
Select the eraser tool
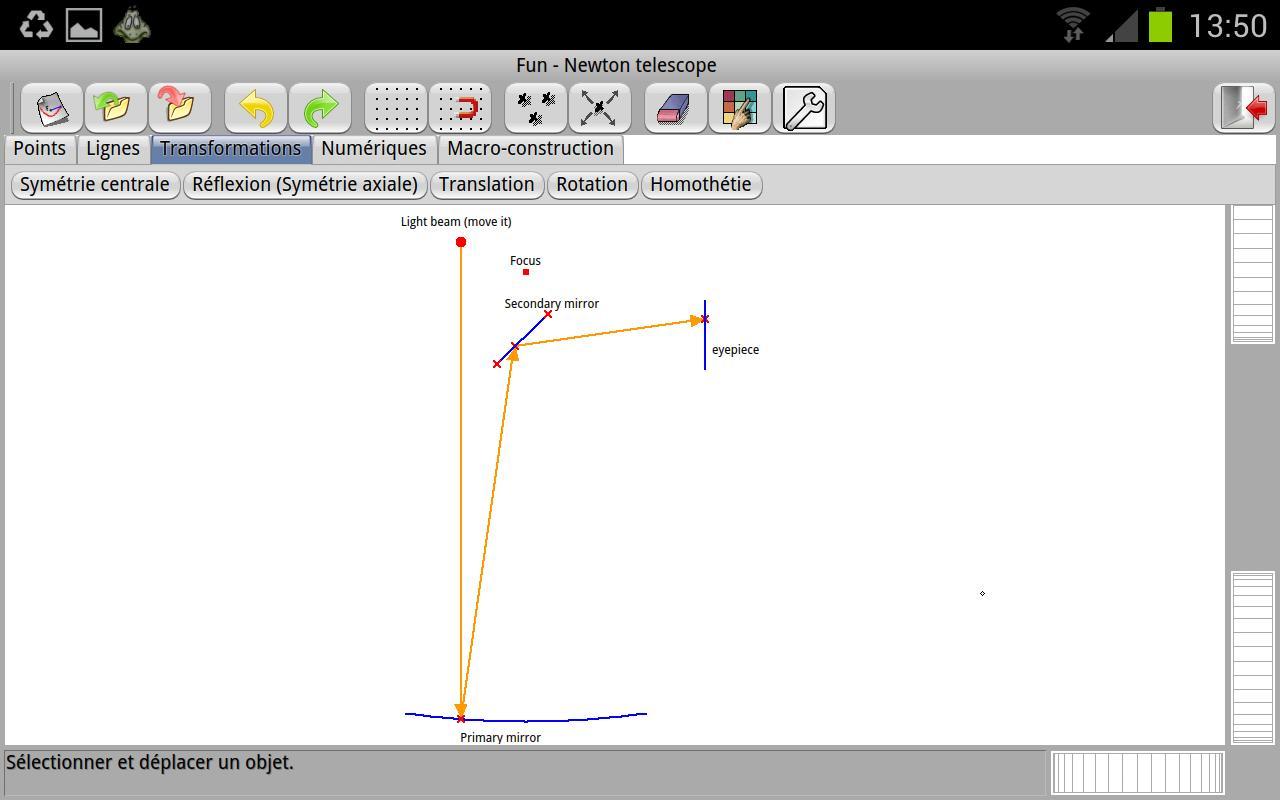[676, 108]
